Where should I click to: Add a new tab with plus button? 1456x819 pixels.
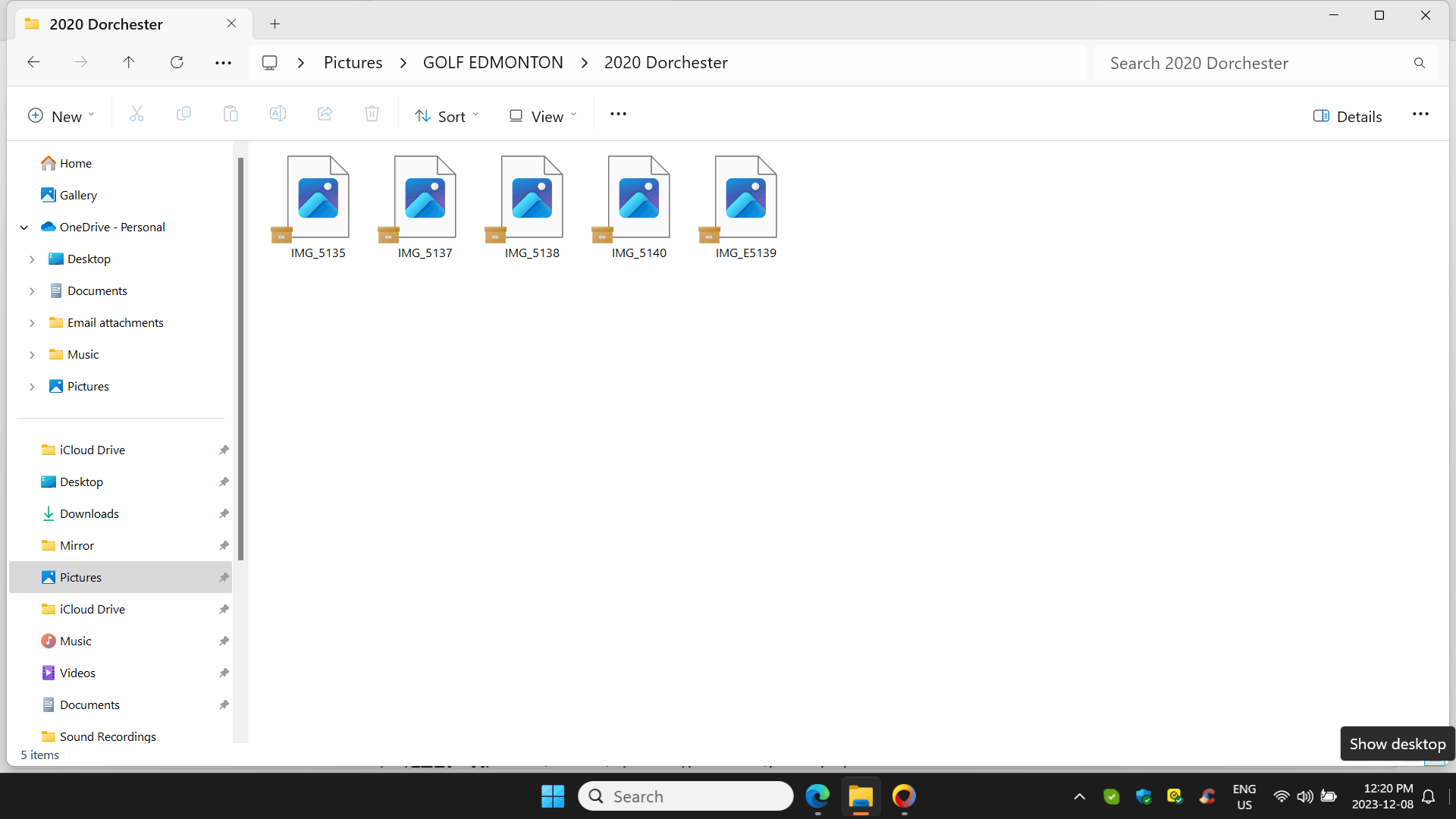point(275,24)
